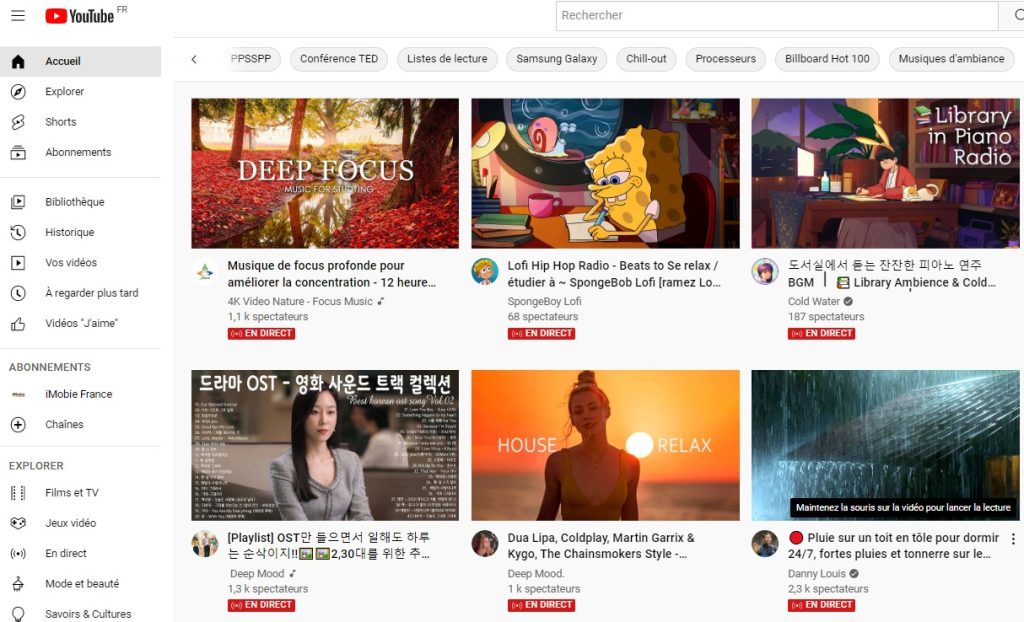The image size is (1024, 622).
Task: Click the Films et TV filmstrip icon
Action: 18,493
